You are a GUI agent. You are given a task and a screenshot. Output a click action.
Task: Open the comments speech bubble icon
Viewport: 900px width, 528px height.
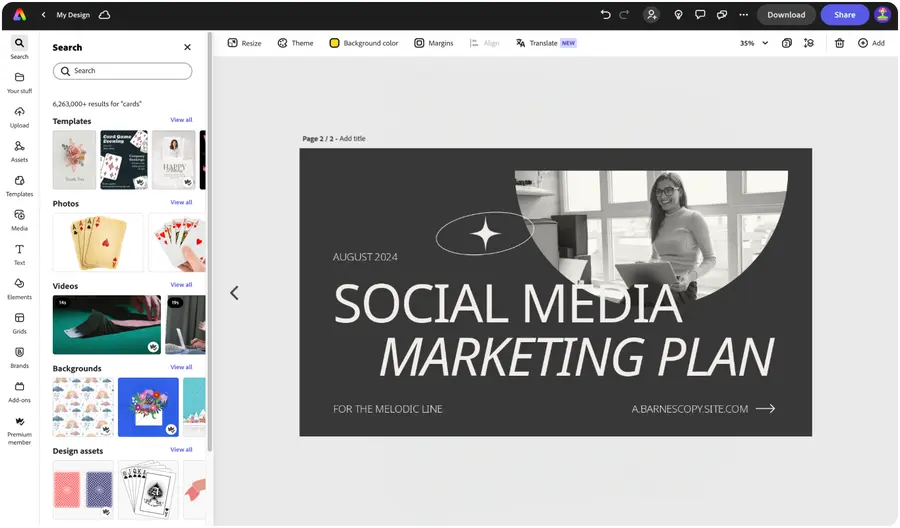tap(699, 15)
